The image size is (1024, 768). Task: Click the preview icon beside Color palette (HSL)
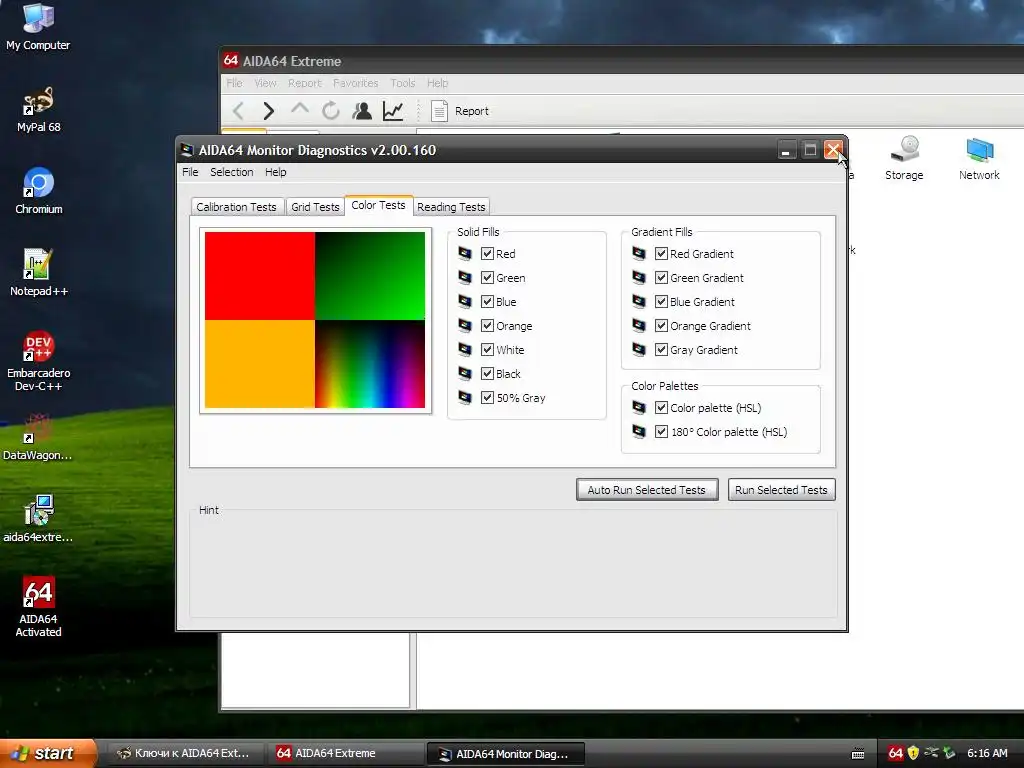[x=639, y=408]
